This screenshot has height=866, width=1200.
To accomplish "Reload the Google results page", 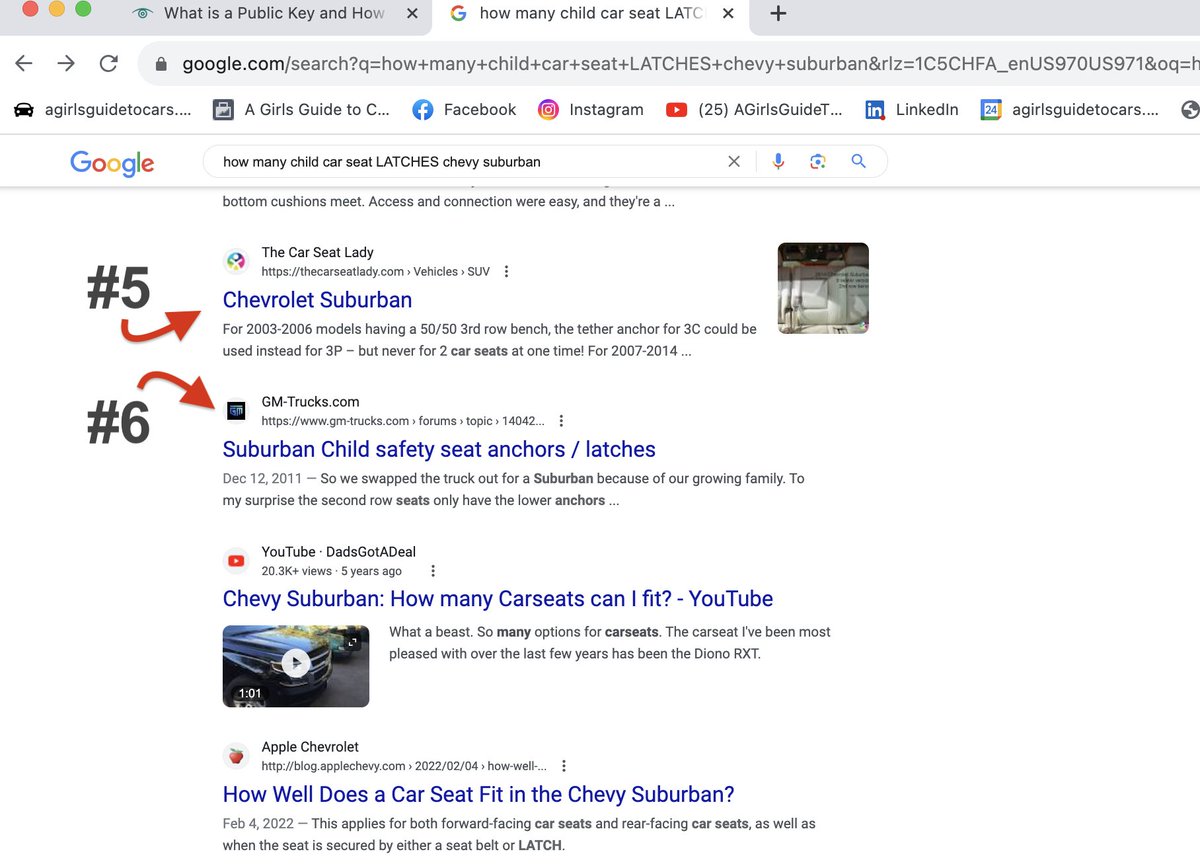I will click(109, 64).
